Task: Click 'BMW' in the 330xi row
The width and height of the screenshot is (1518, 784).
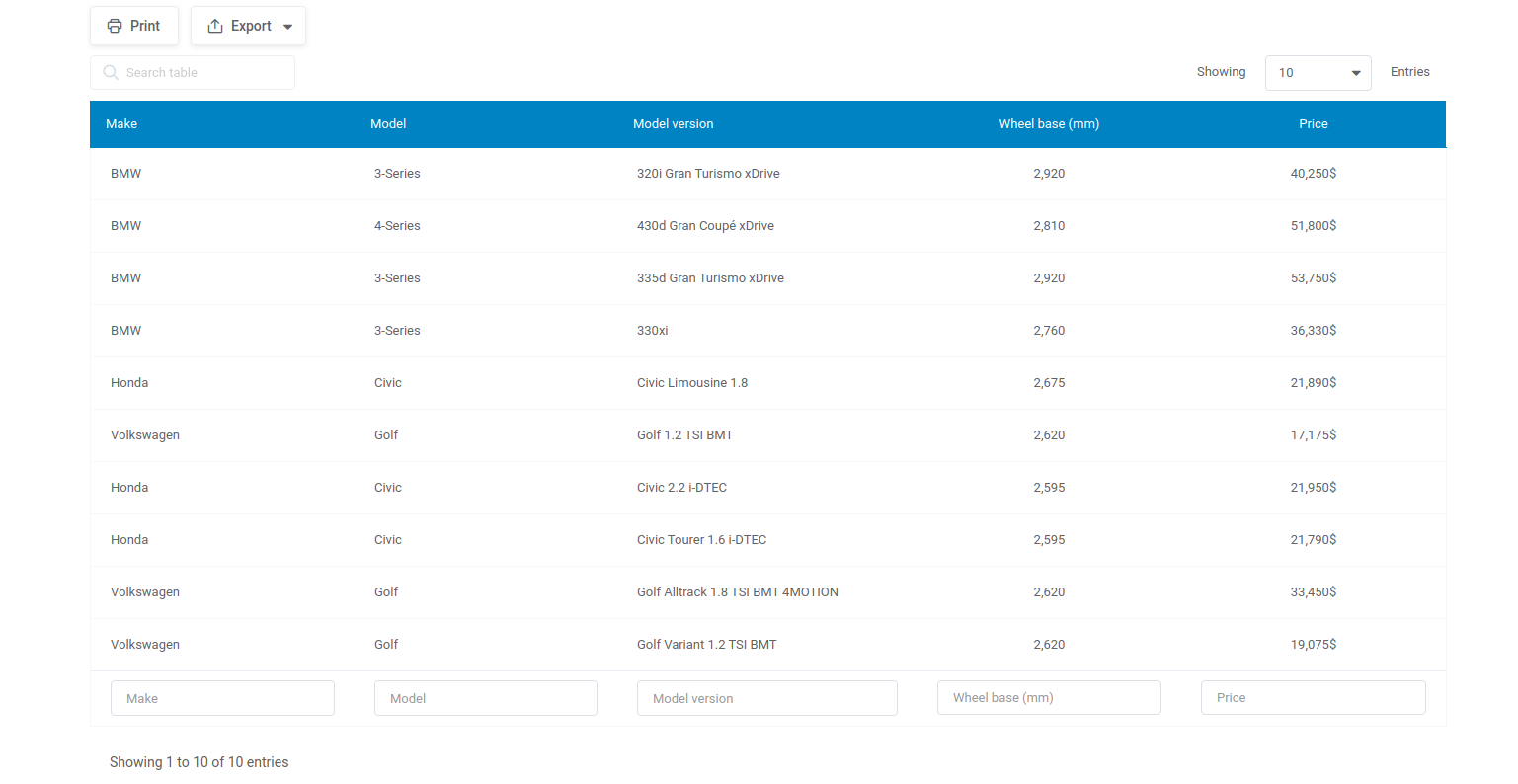Action: (x=125, y=331)
